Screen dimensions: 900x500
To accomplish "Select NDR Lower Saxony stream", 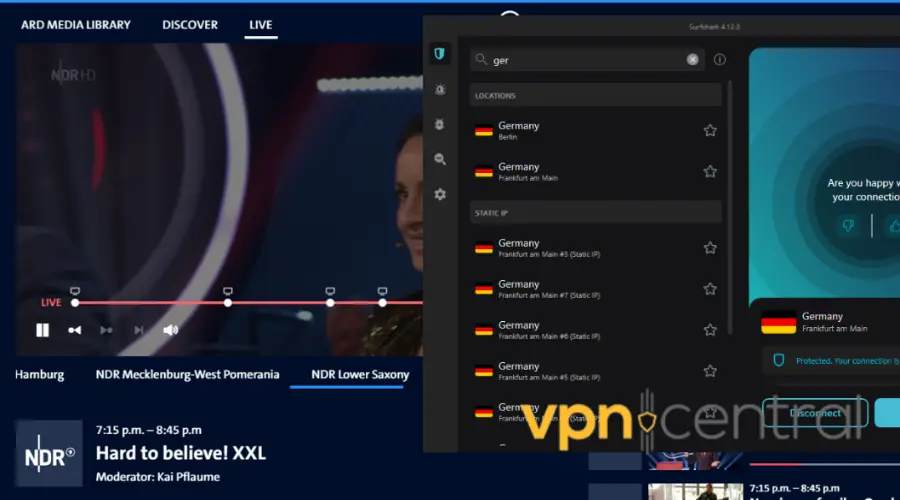I will [x=360, y=375].
